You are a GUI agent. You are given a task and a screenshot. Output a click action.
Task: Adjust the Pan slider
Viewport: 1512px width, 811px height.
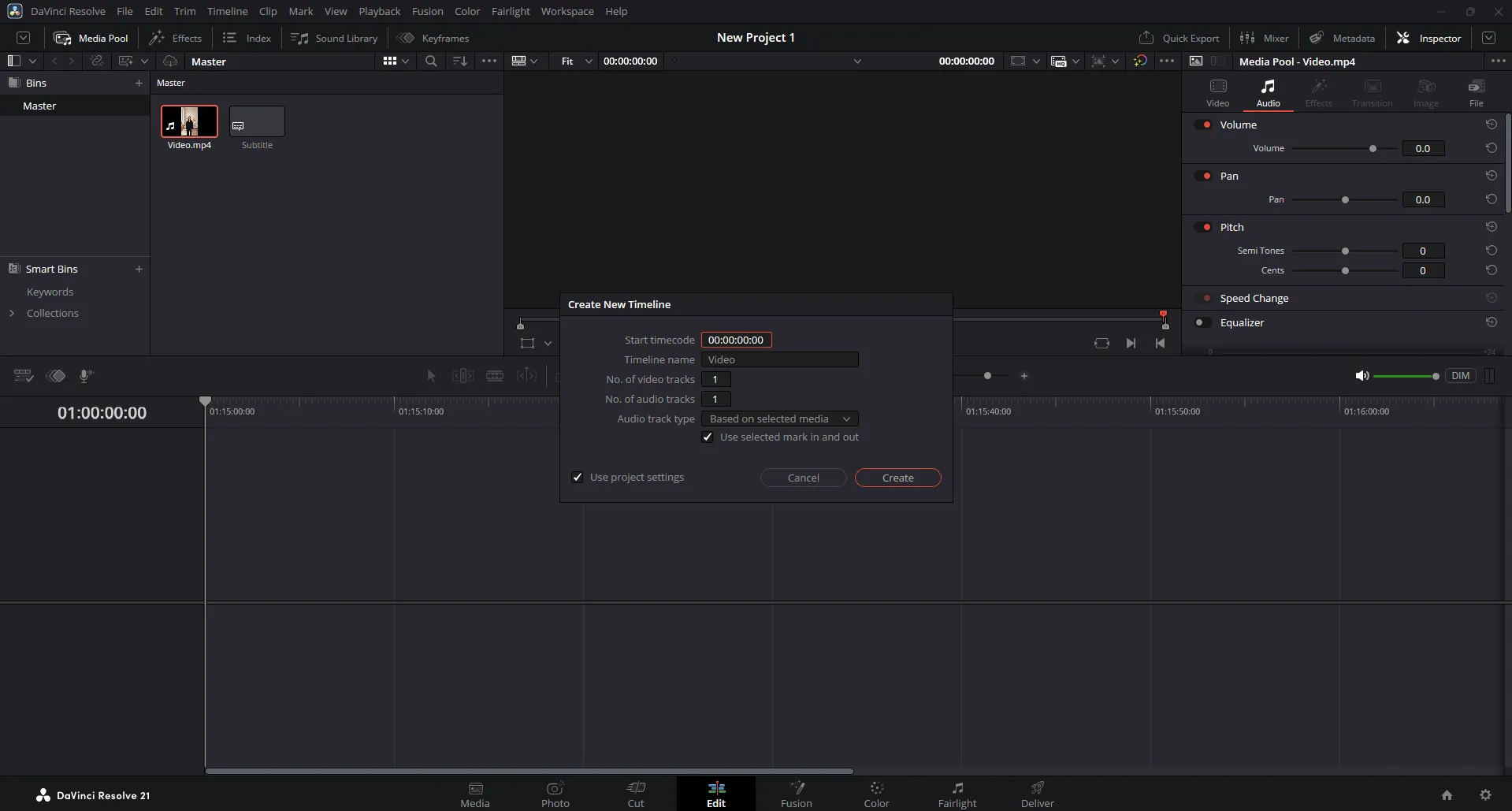pyautogui.click(x=1344, y=199)
